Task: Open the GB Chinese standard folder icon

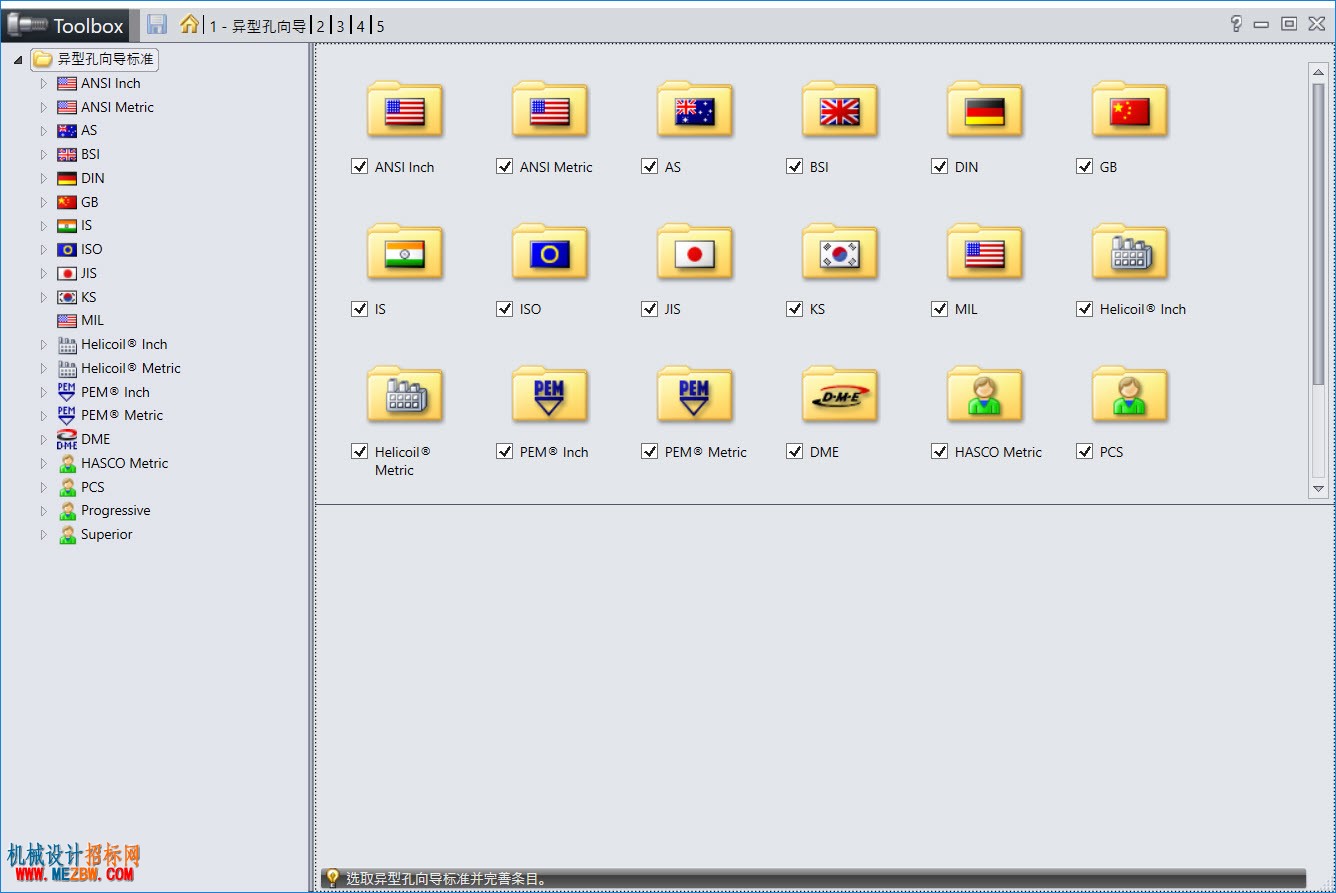Action: pos(1130,110)
